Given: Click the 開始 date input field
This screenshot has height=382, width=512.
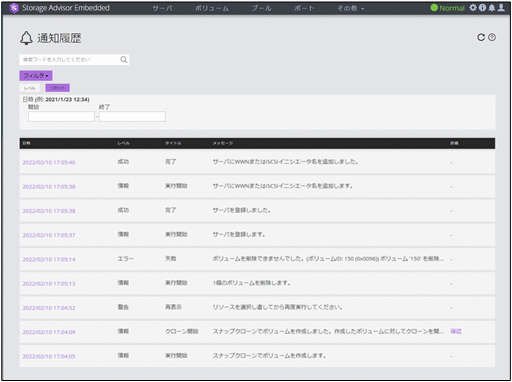Looking at the screenshot, I should pyautogui.click(x=61, y=117).
